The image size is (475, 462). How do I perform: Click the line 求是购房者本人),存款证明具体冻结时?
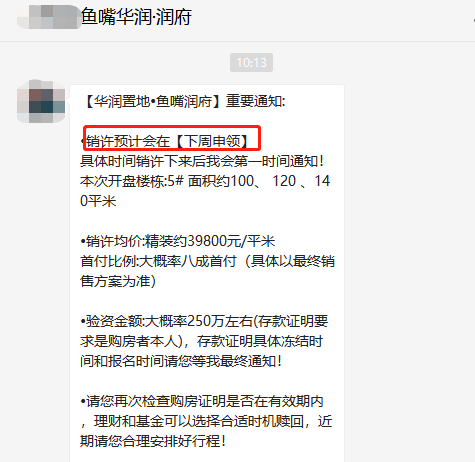(x=202, y=341)
